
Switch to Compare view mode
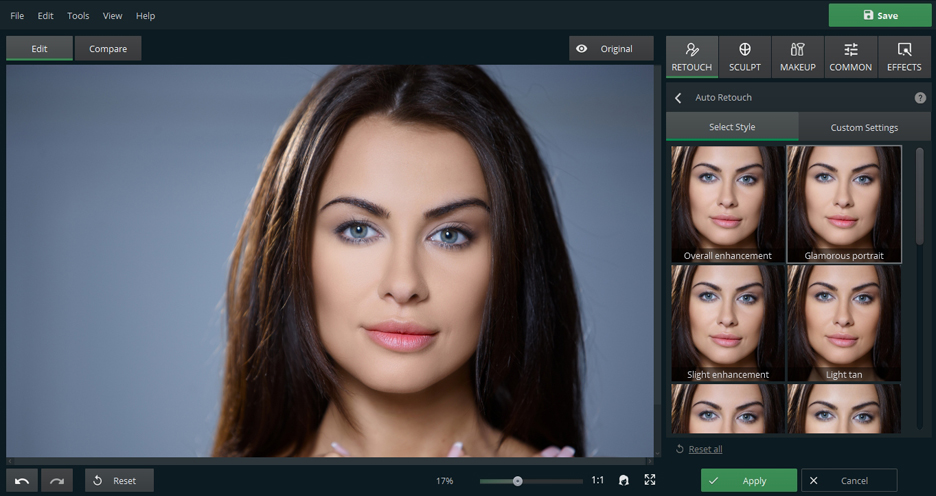[108, 49]
